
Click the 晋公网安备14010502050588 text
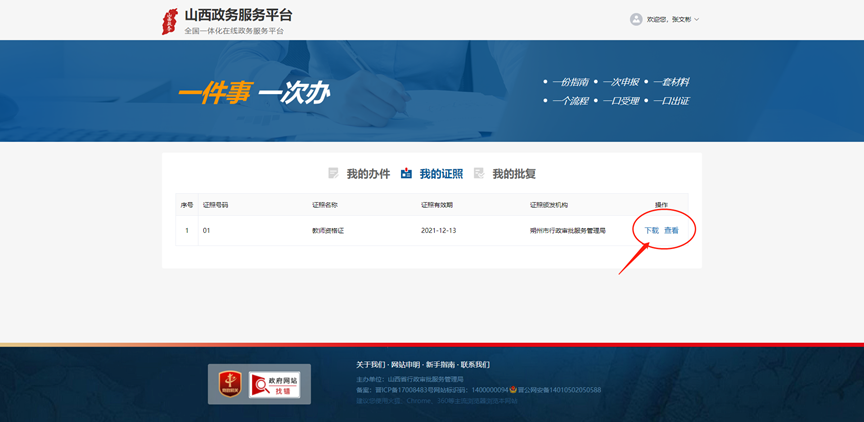[x=558, y=390]
